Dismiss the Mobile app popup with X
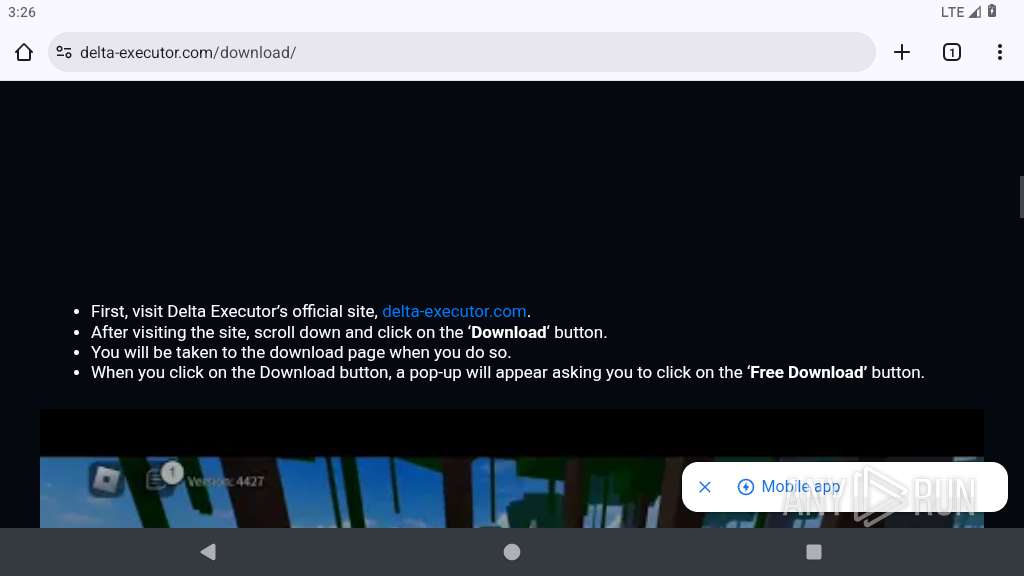Image resolution: width=1024 pixels, height=576 pixels. pyautogui.click(x=705, y=487)
